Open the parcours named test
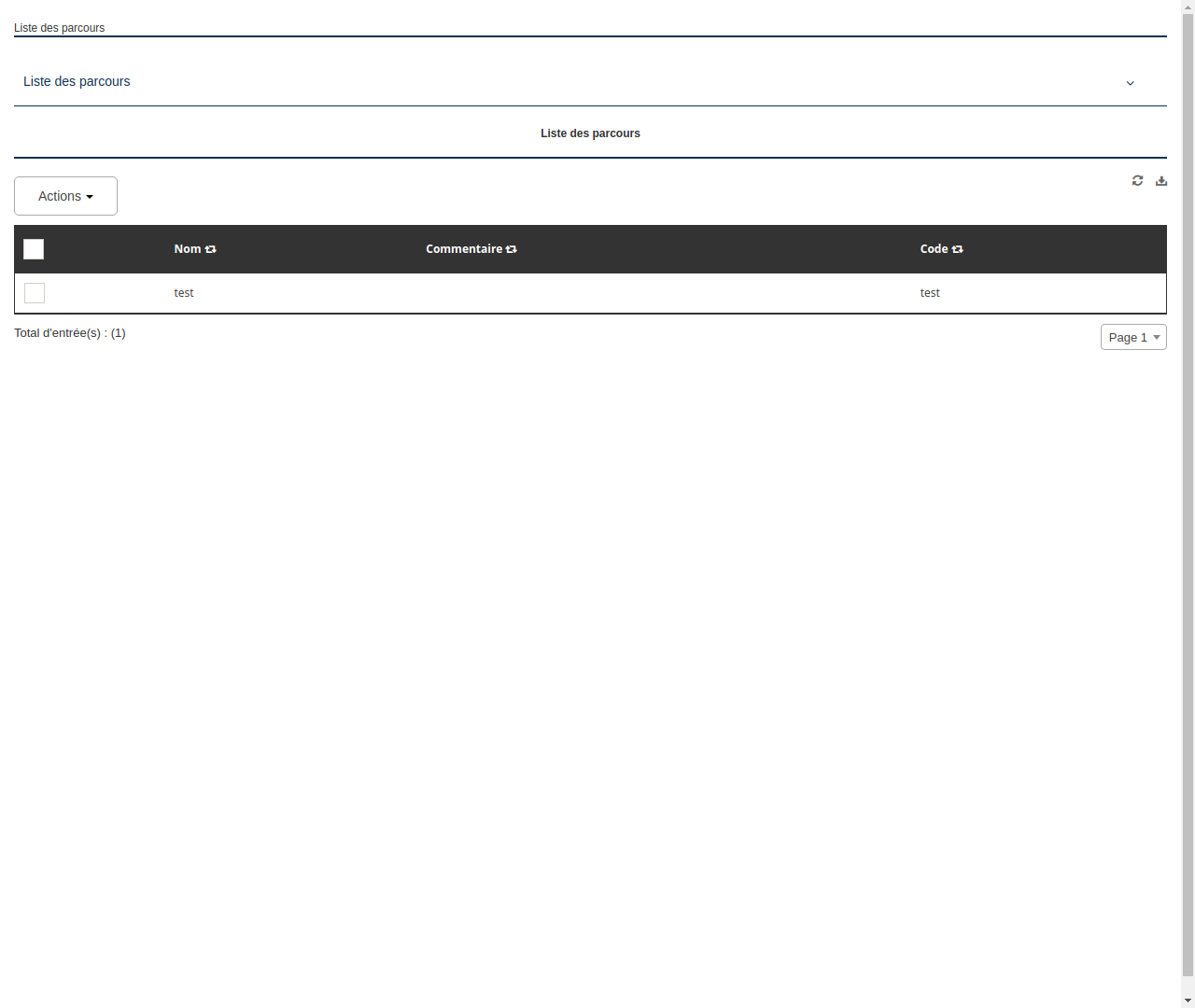This screenshot has height=1008, width=1195. pyautogui.click(x=183, y=293)
